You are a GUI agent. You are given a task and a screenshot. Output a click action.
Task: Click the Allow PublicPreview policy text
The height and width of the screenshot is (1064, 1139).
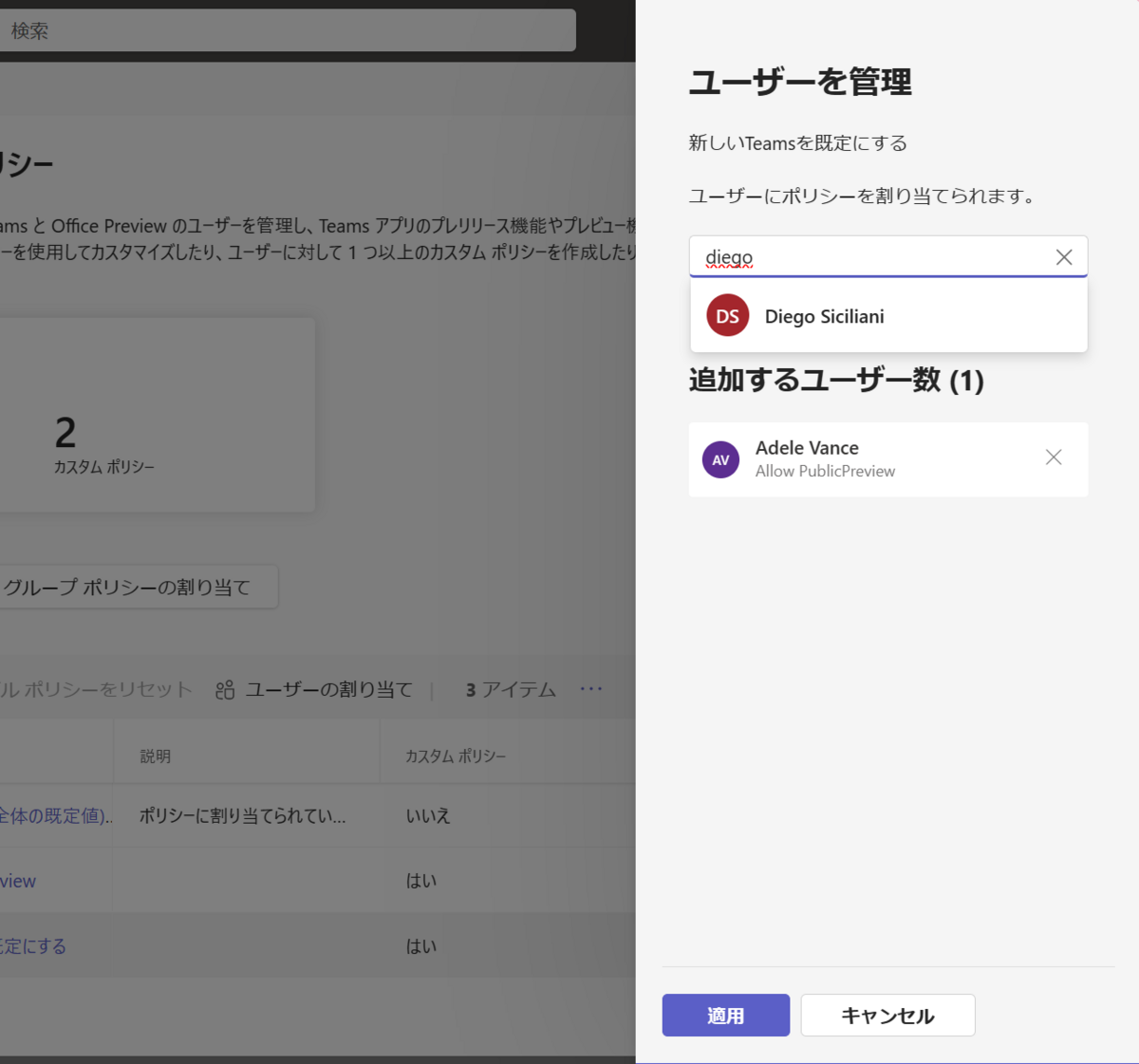coord(825,472)
